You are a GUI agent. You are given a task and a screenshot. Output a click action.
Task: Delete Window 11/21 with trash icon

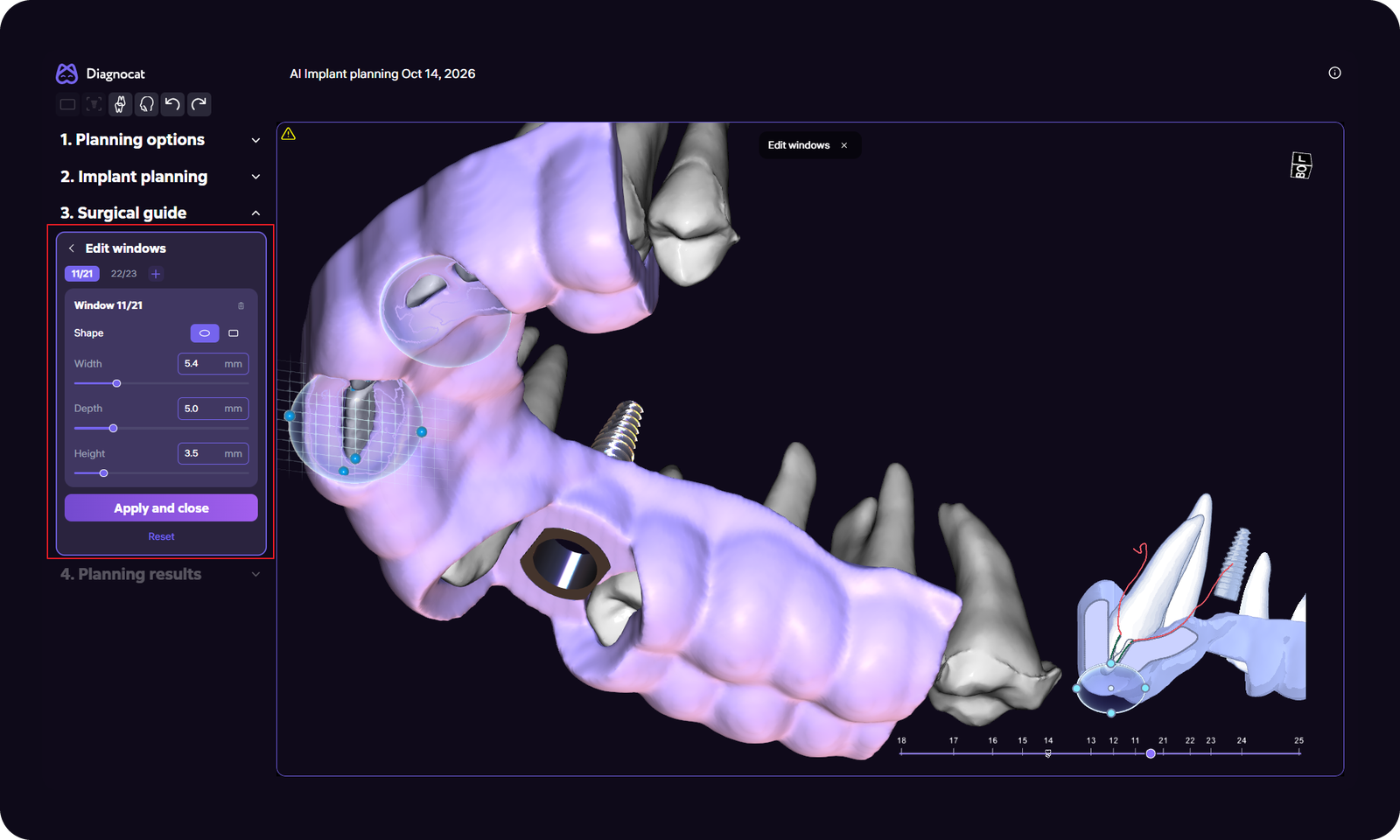241,305
